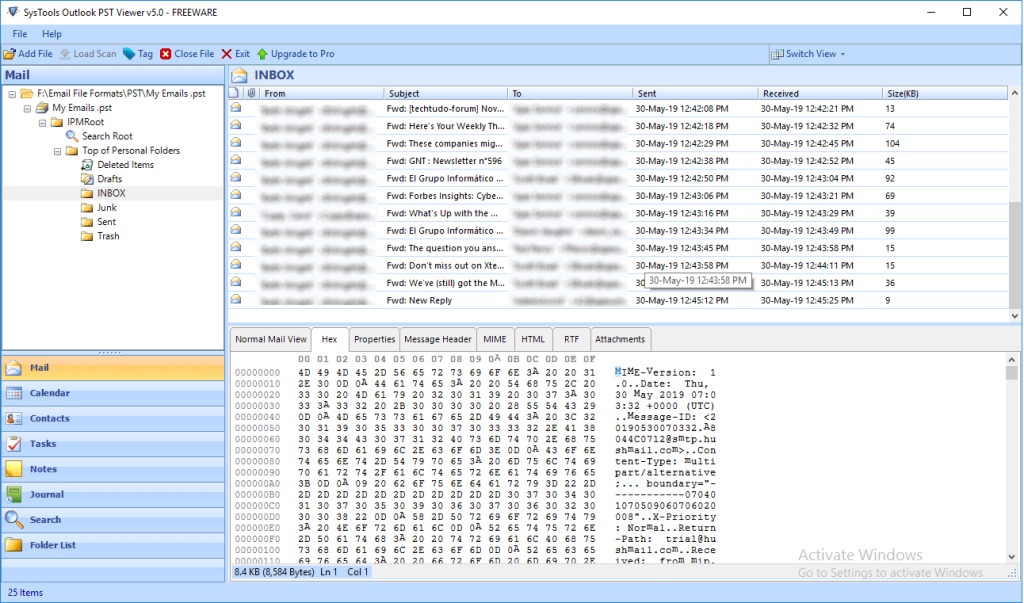The image size is (1024, 603).
Task: Open the Tasks navigation section
Action: [x=113, y=444]
